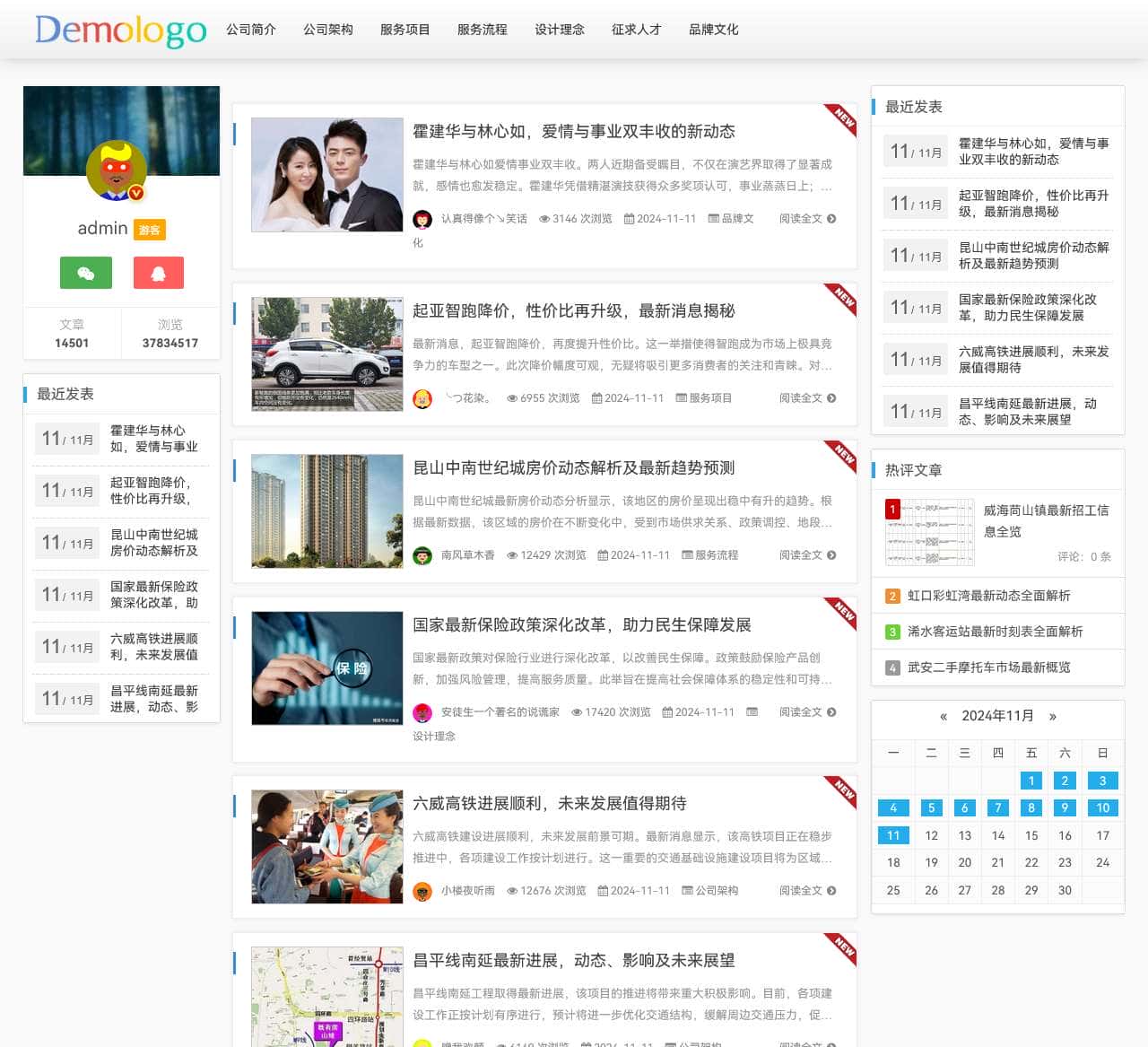This screenshot has width=1148, height=1047.
Task: Click the 浏览 37834517 count
Action: tap(170, 334)
